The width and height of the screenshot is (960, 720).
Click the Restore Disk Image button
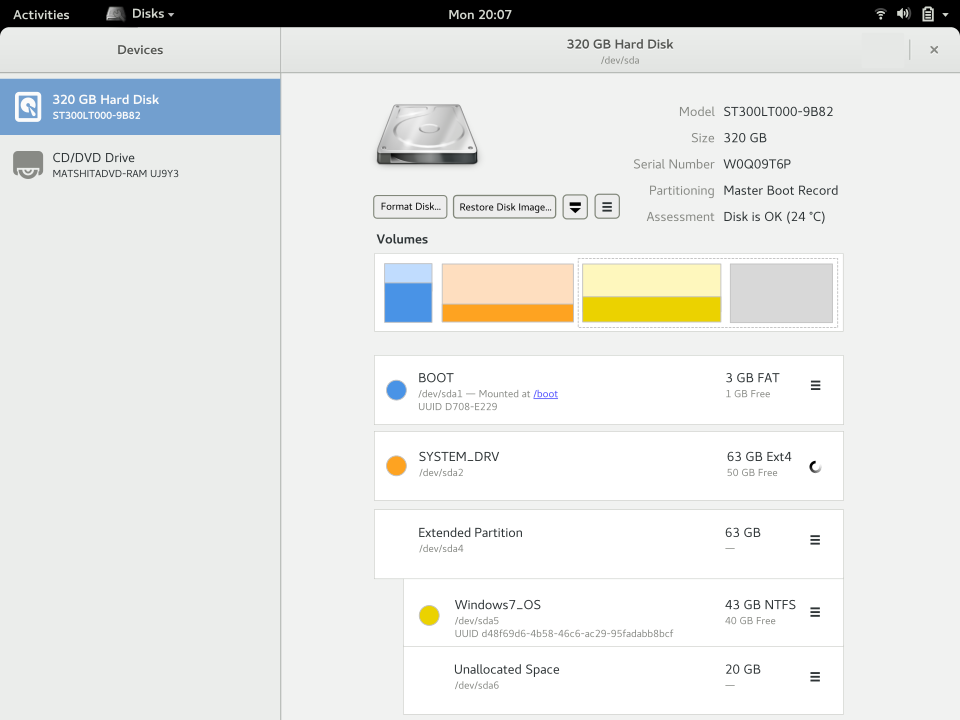click(504, 207)
